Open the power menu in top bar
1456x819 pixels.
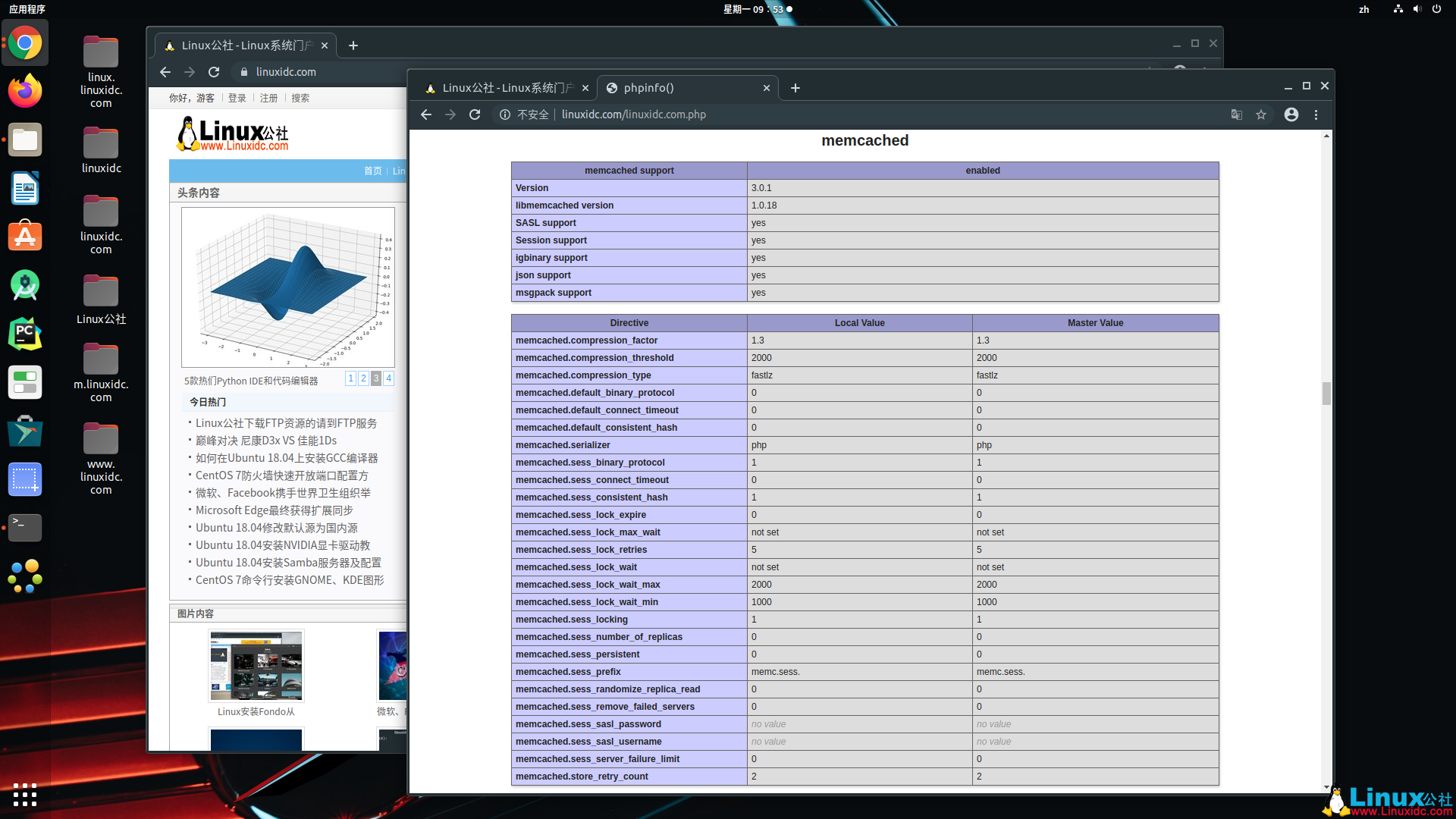[x=1437, y=9]
